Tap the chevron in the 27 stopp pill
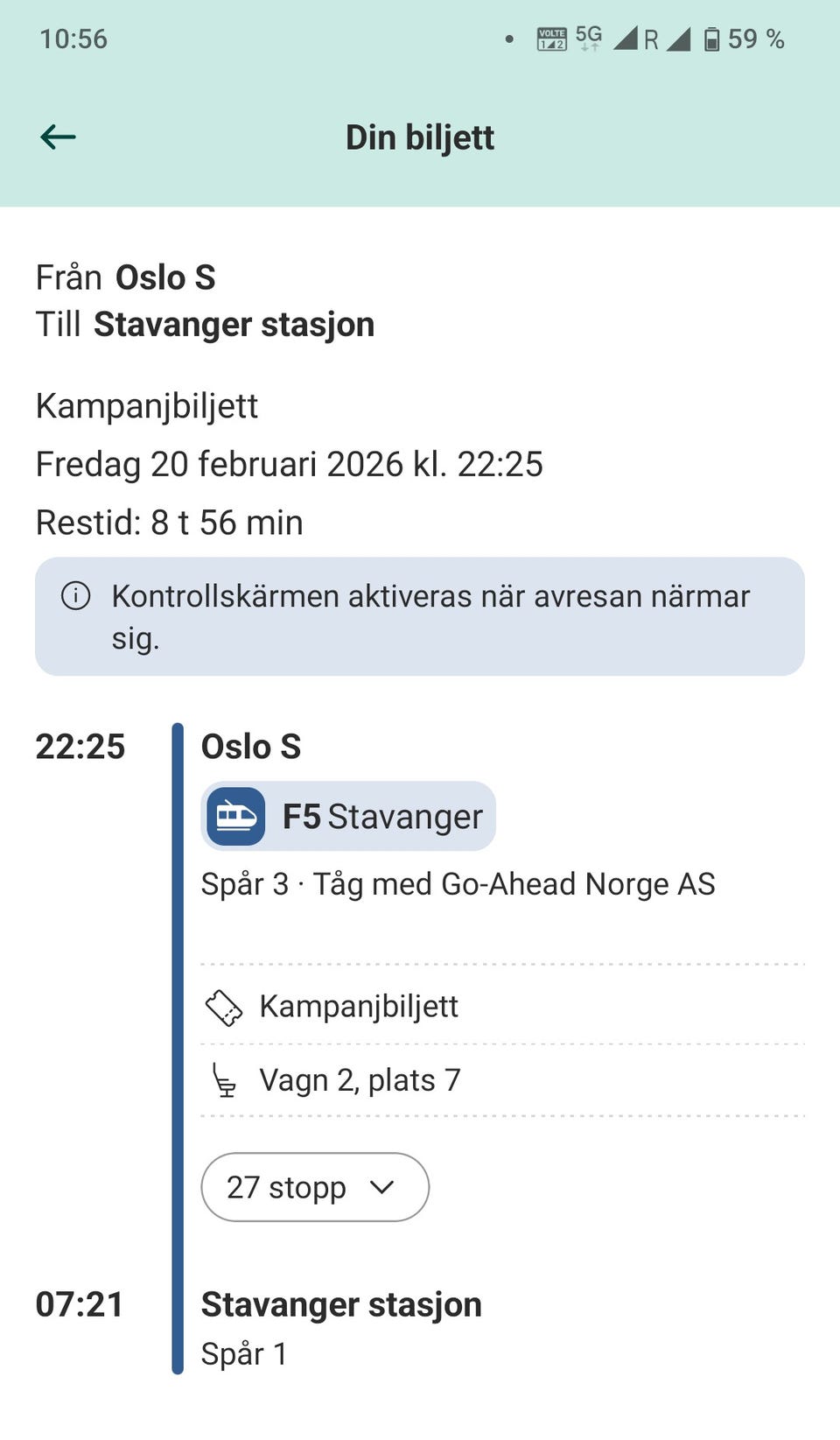The height and width of the screenshot is (1440, 840). point(381,1187)
